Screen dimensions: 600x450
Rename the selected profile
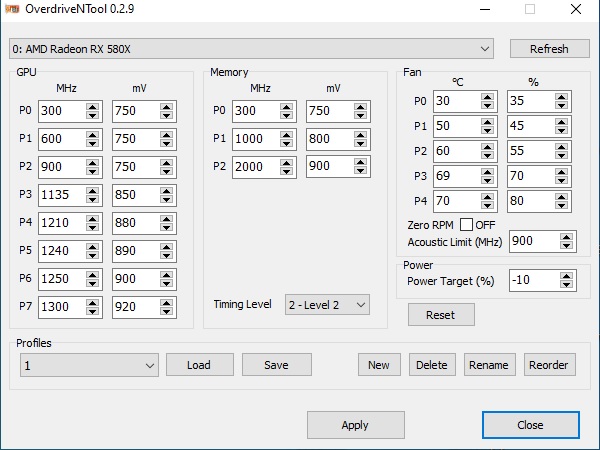(489, 365)
